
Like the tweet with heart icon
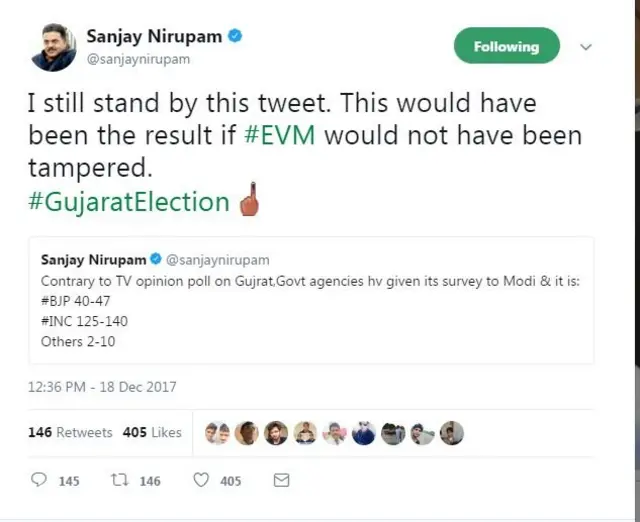(200, 480)
